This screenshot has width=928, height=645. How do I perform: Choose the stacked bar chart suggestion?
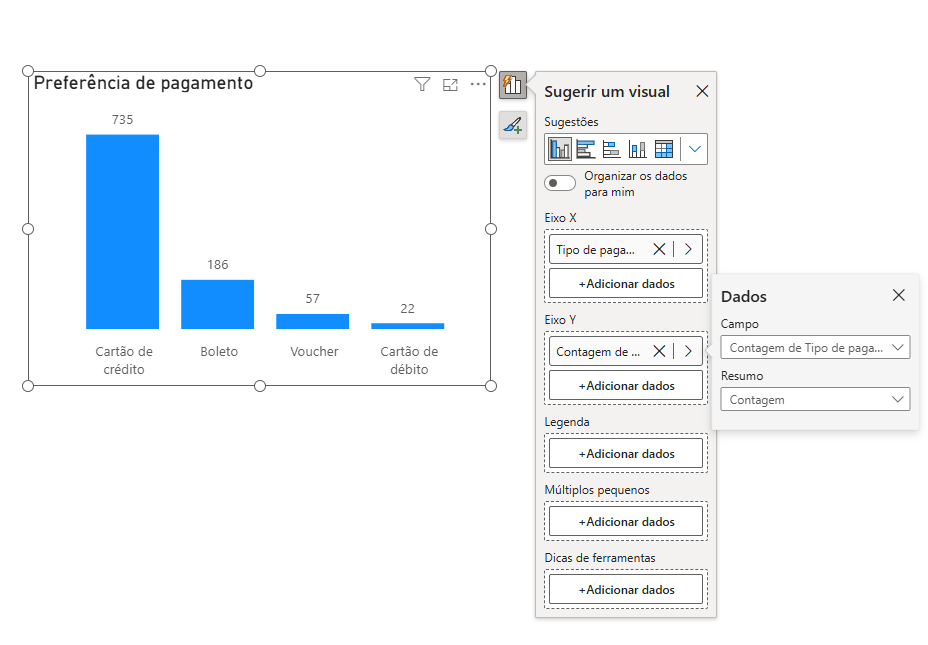pyautogui.click(x=611, y=149)
